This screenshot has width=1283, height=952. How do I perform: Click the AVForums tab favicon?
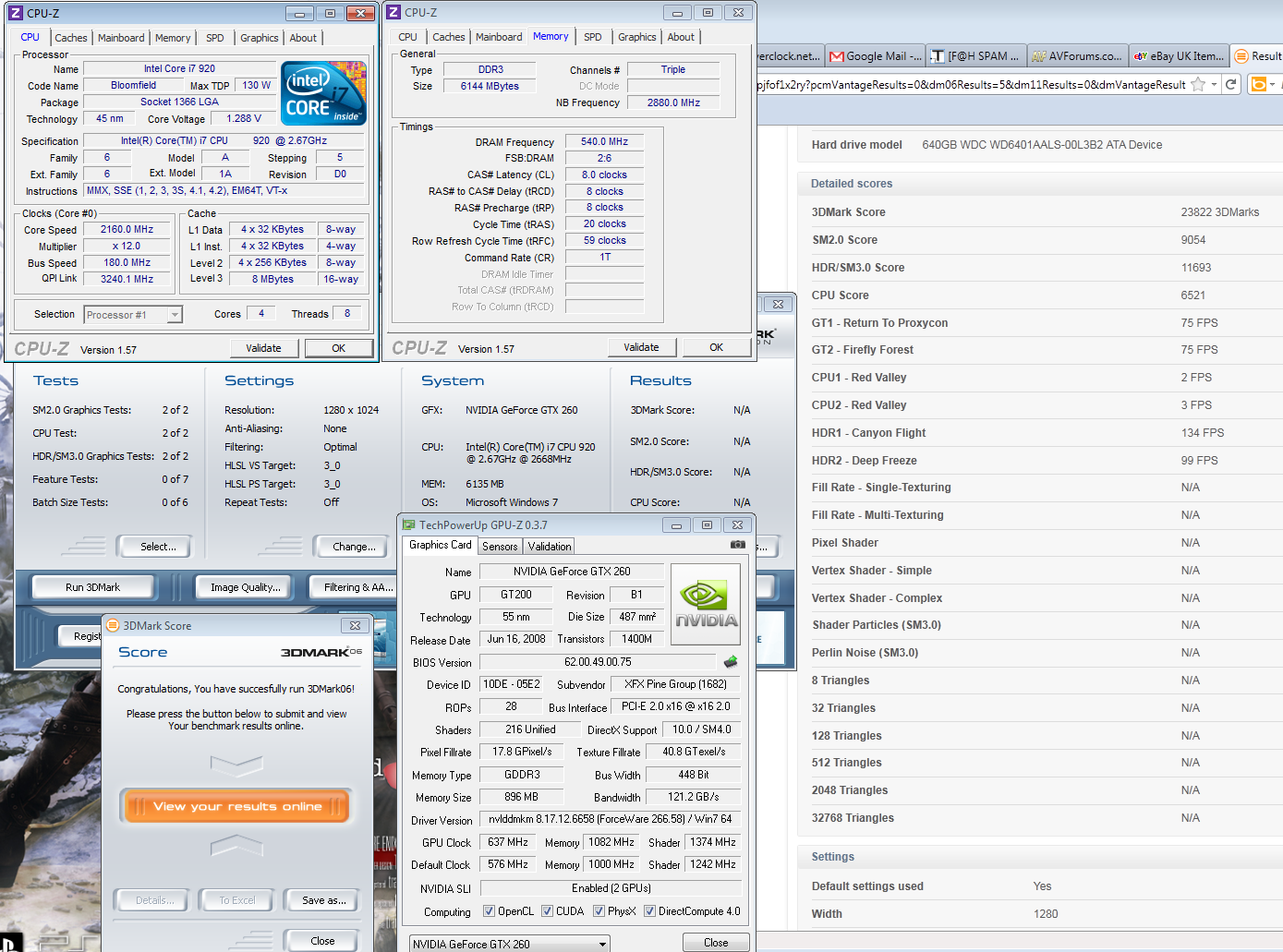coord(1039,56)
